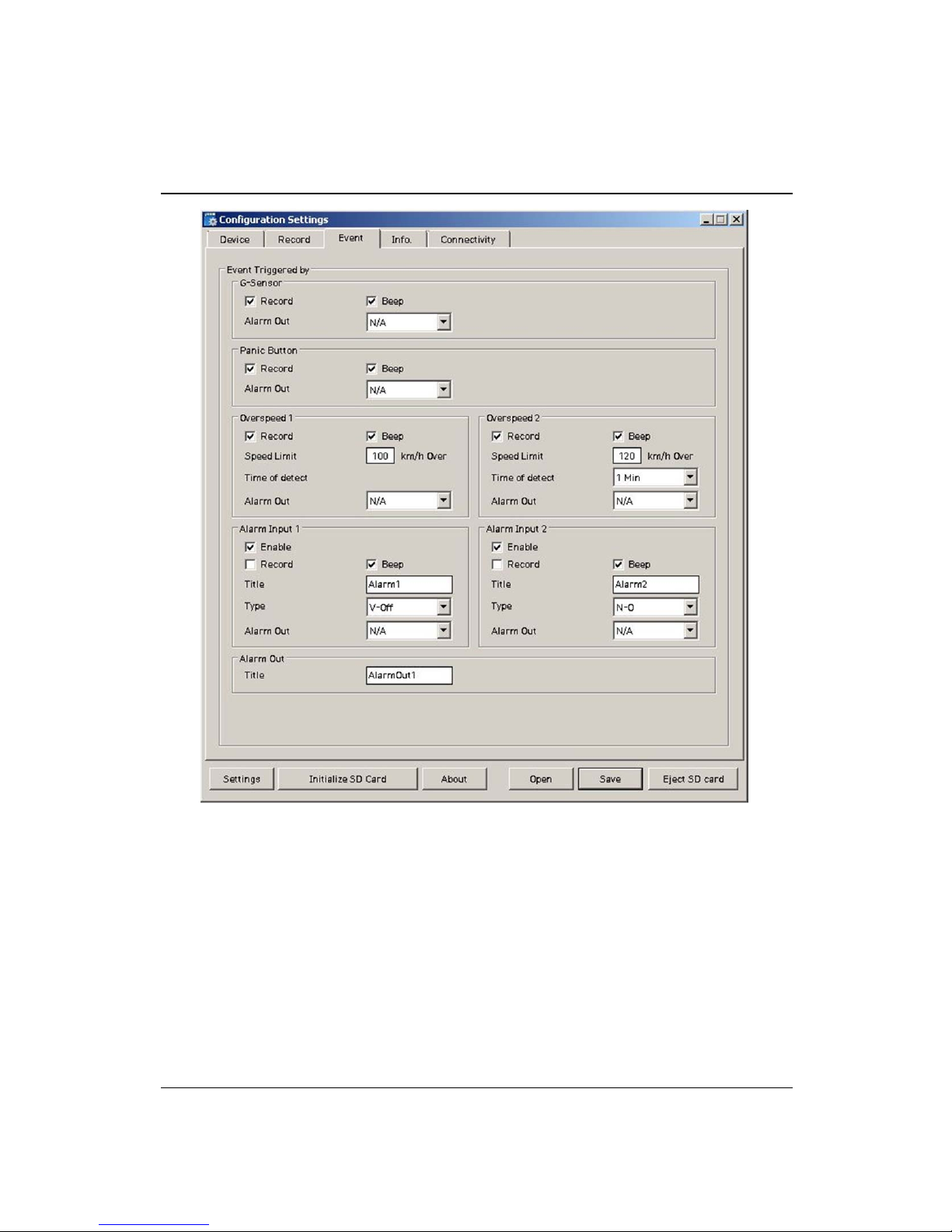Click Alarm Input 1 Title field
Image resolution: width=952 pixels, height=1232 pixels.
[409, 585]
